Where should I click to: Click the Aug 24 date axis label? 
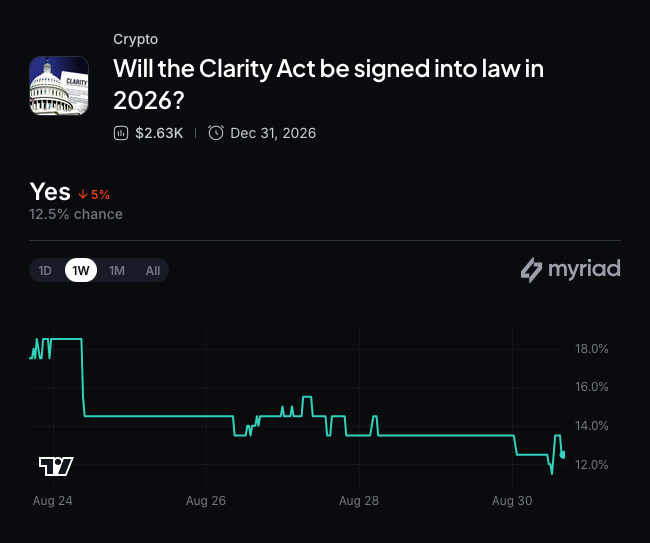53,501
